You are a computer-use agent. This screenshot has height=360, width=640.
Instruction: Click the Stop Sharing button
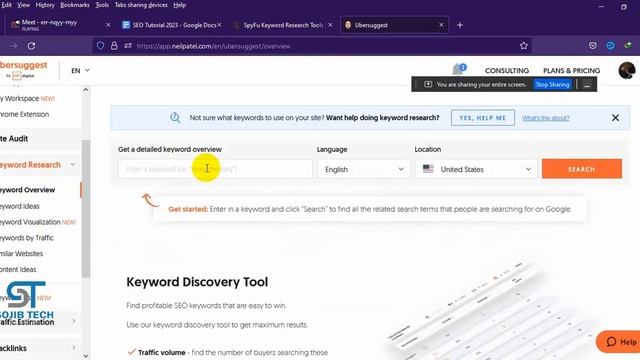click(552, 84)
